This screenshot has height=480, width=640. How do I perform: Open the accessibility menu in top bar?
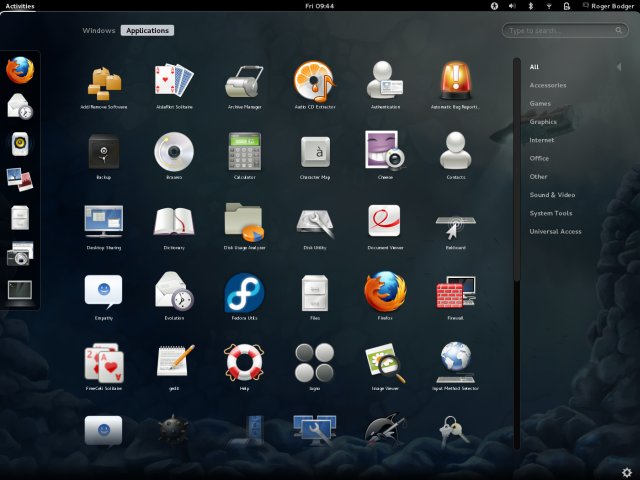(x=494, y=6)
